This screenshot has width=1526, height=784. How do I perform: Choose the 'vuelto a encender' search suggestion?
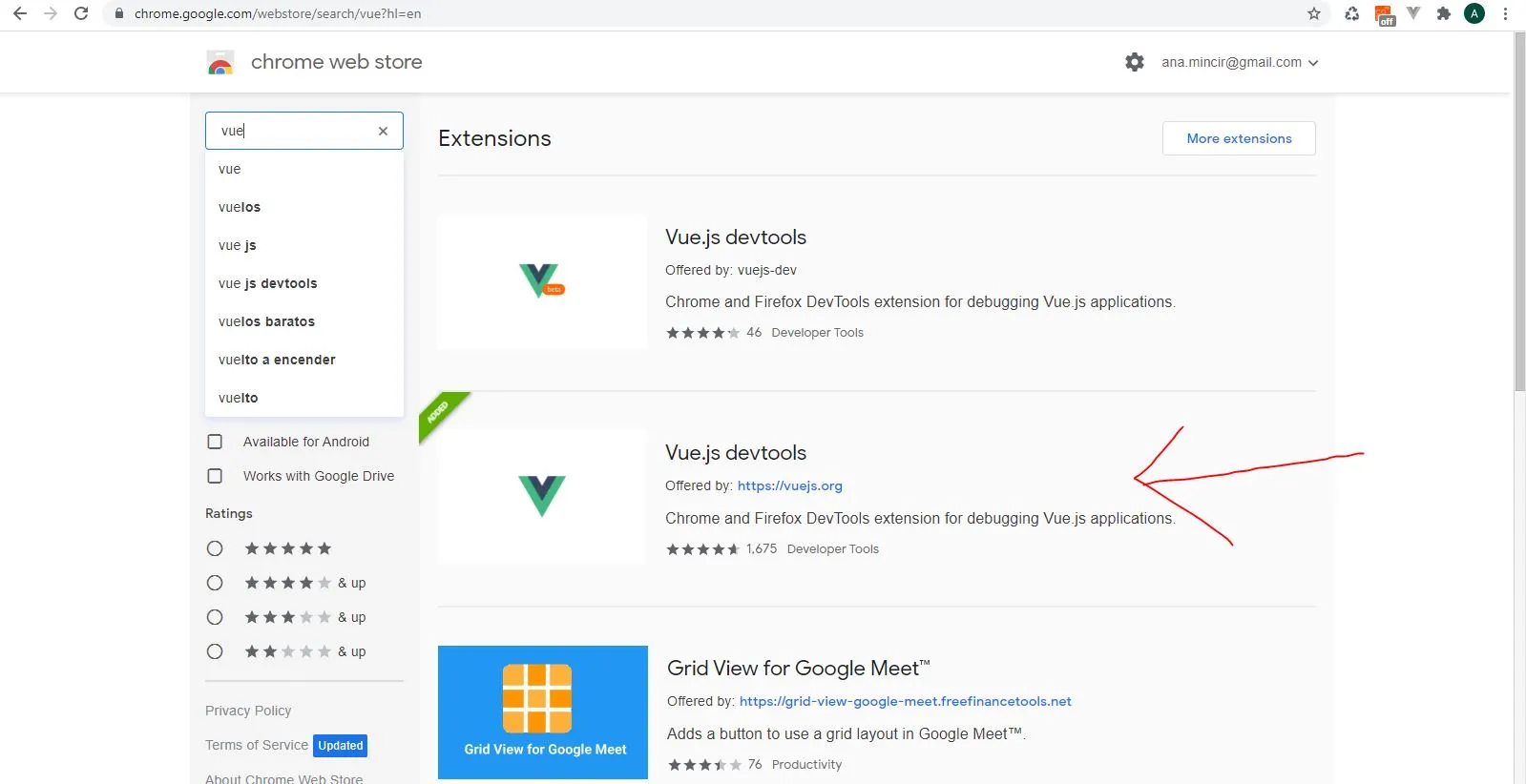tap(304, 360)
